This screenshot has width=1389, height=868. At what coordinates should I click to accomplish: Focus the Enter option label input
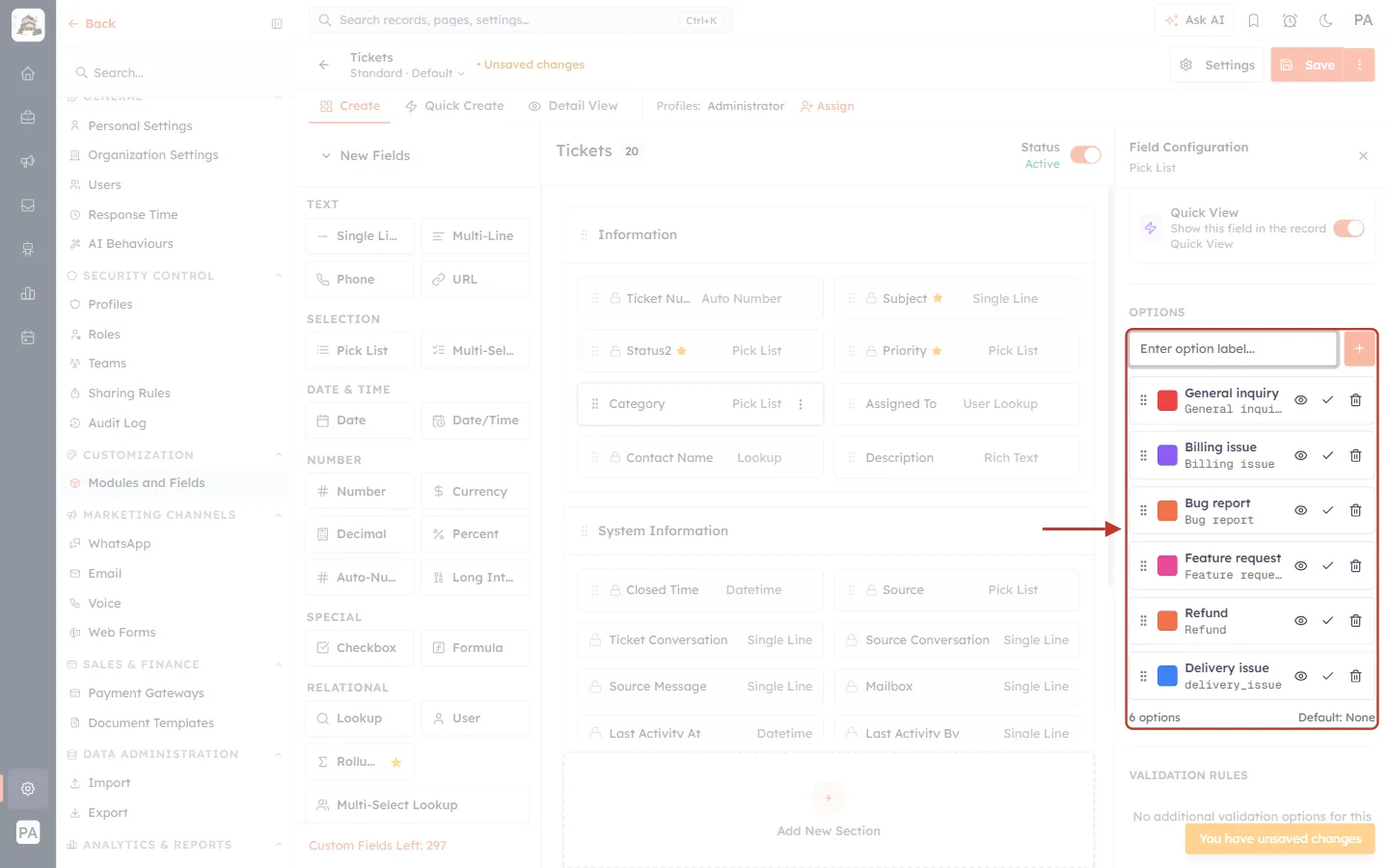coord(1234,349)
